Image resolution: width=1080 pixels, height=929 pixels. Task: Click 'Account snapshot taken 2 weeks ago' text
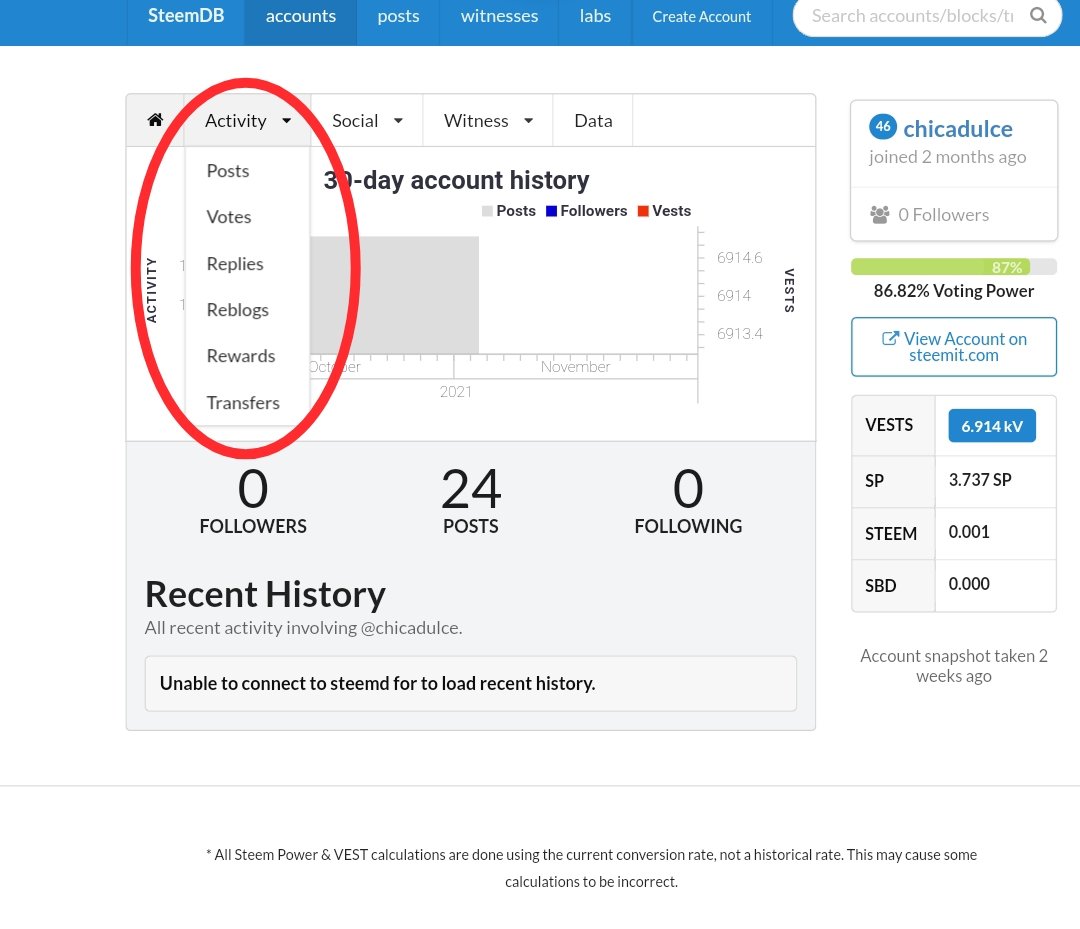tap(954, 666)
